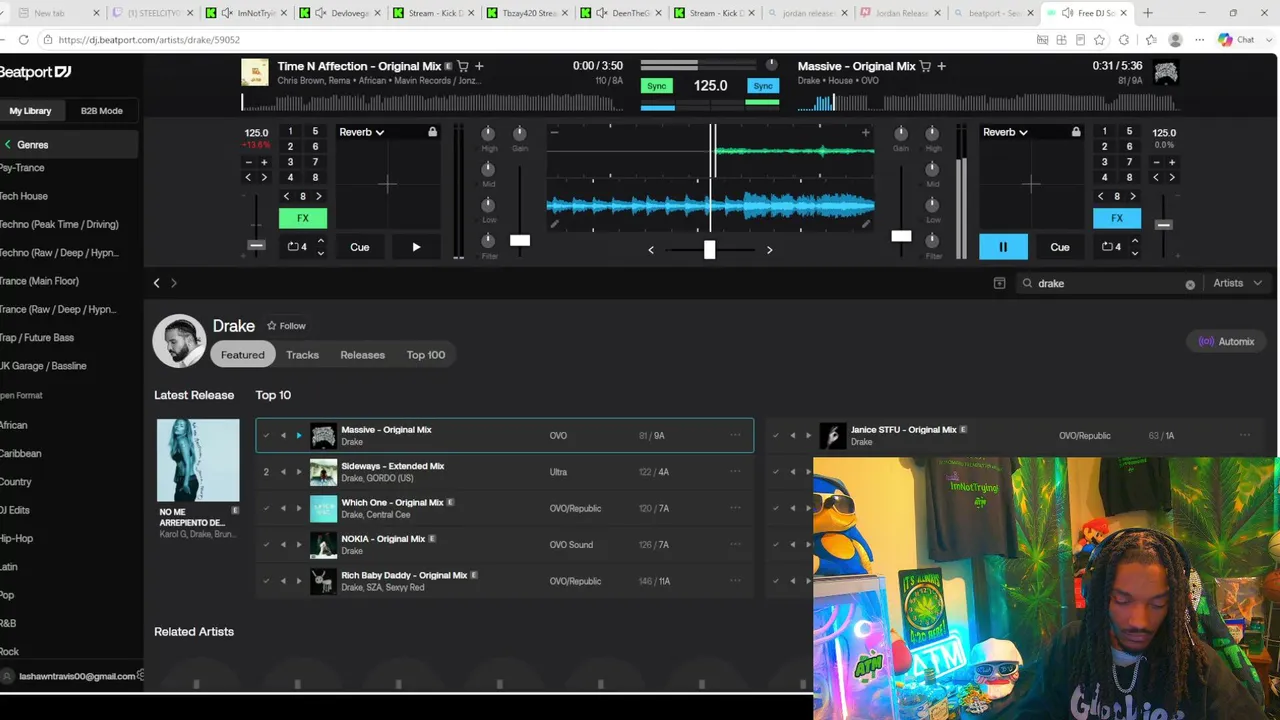
Task: Start Automix
Action: coord(1226,342)
